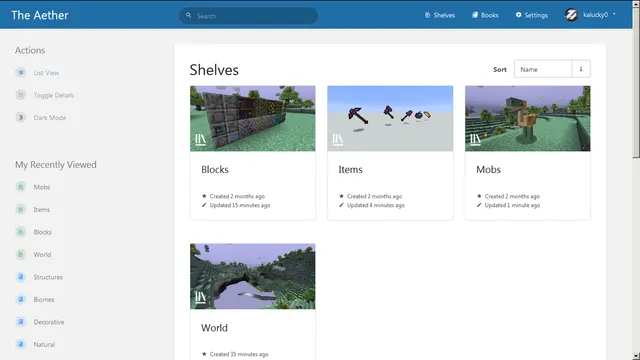Click the Biomes book icon in sidebar

pos(20,299)
